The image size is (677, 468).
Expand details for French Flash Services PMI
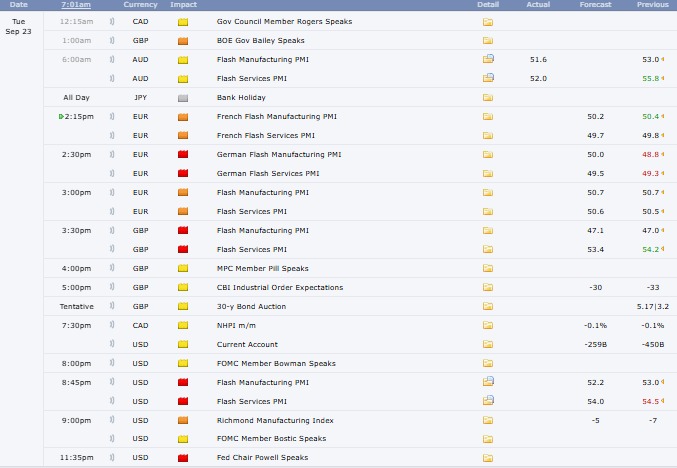[x=488, y=135]
